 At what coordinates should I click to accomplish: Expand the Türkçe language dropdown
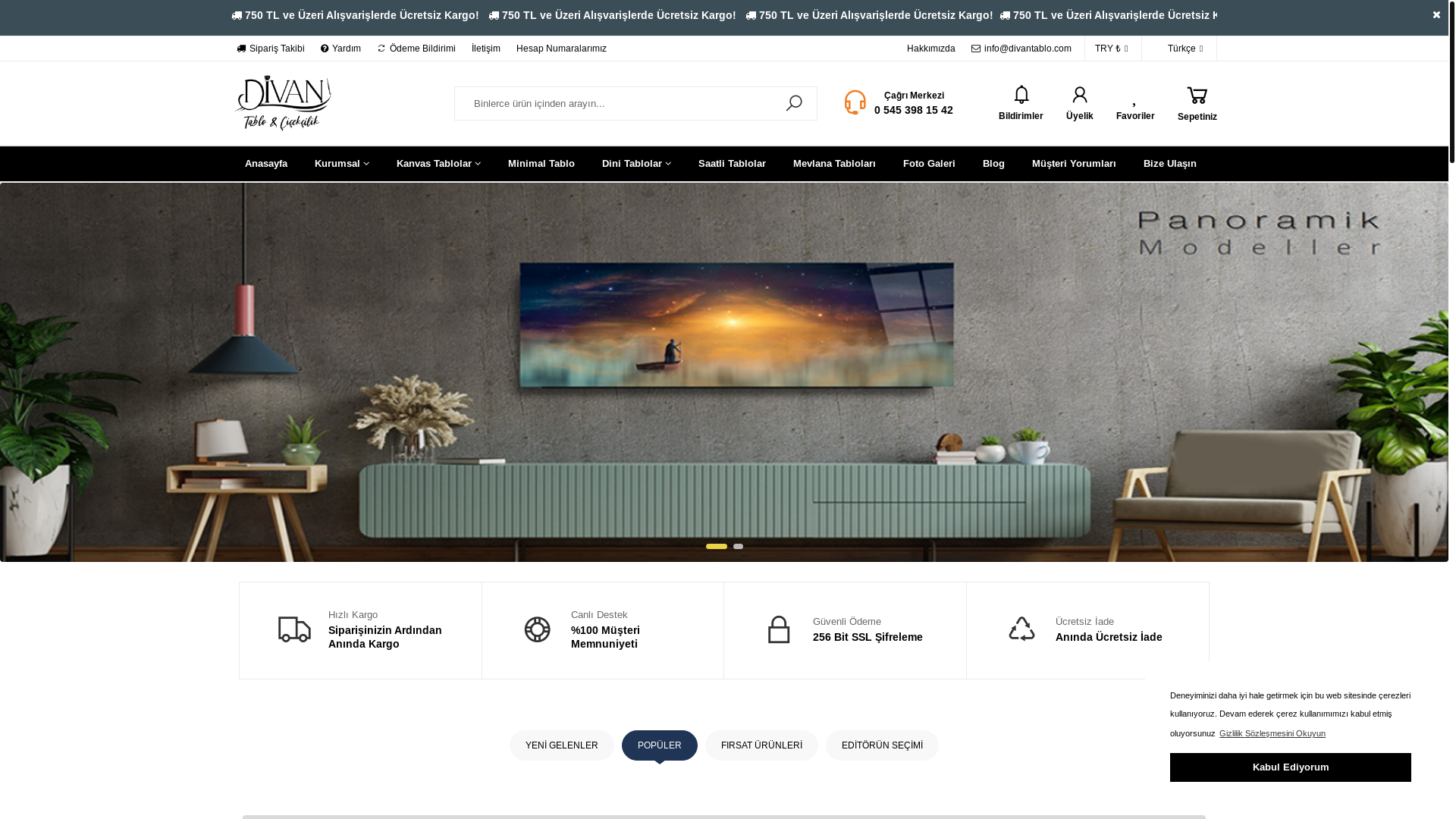pos(1185,49)
